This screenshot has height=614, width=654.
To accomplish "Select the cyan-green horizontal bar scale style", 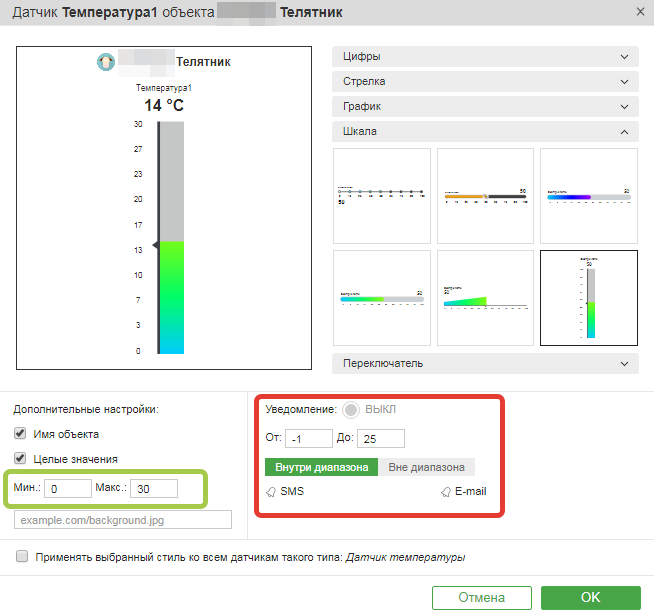I will click(381, 297).
